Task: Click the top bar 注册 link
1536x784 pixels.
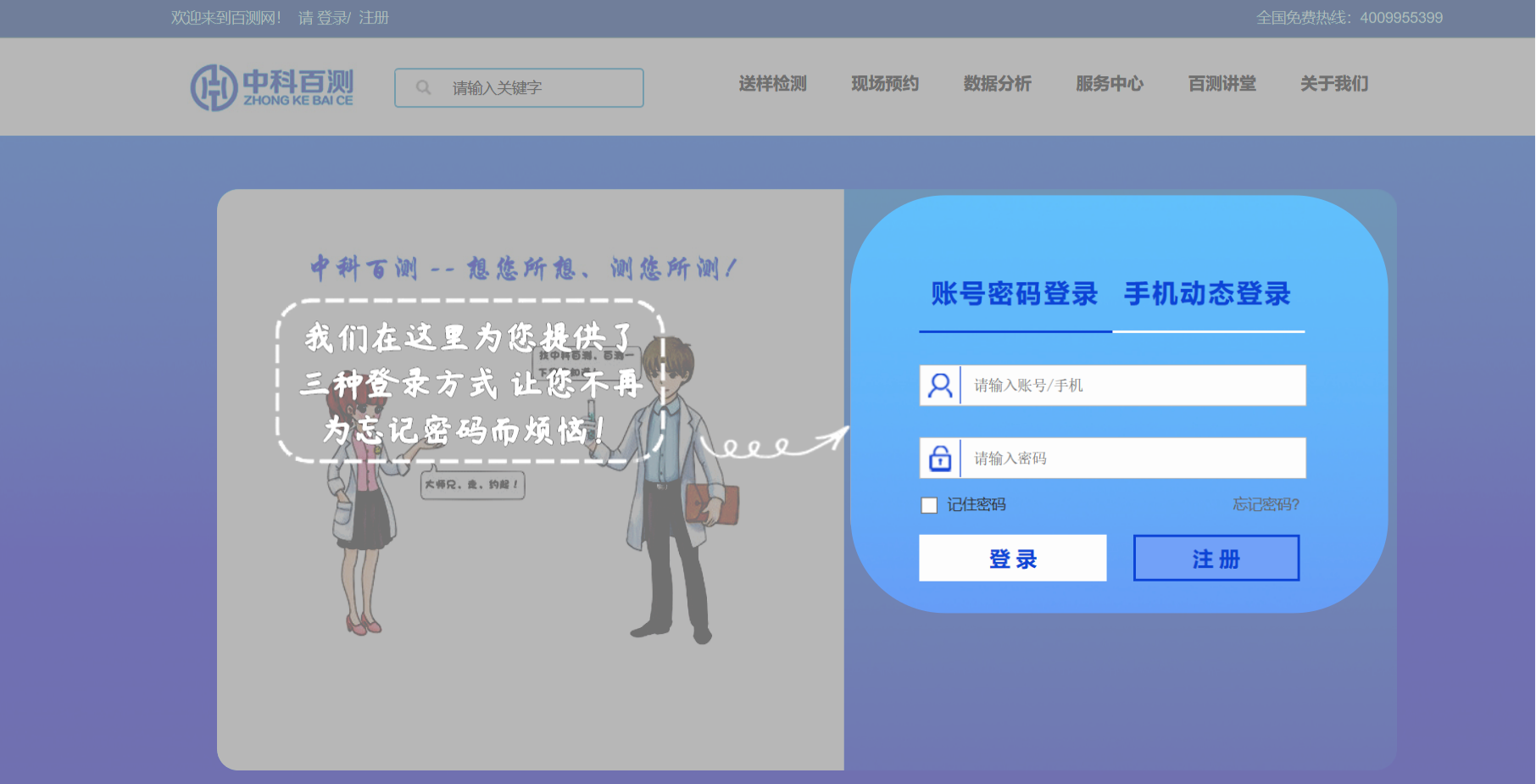Action: tap(373, 18)
